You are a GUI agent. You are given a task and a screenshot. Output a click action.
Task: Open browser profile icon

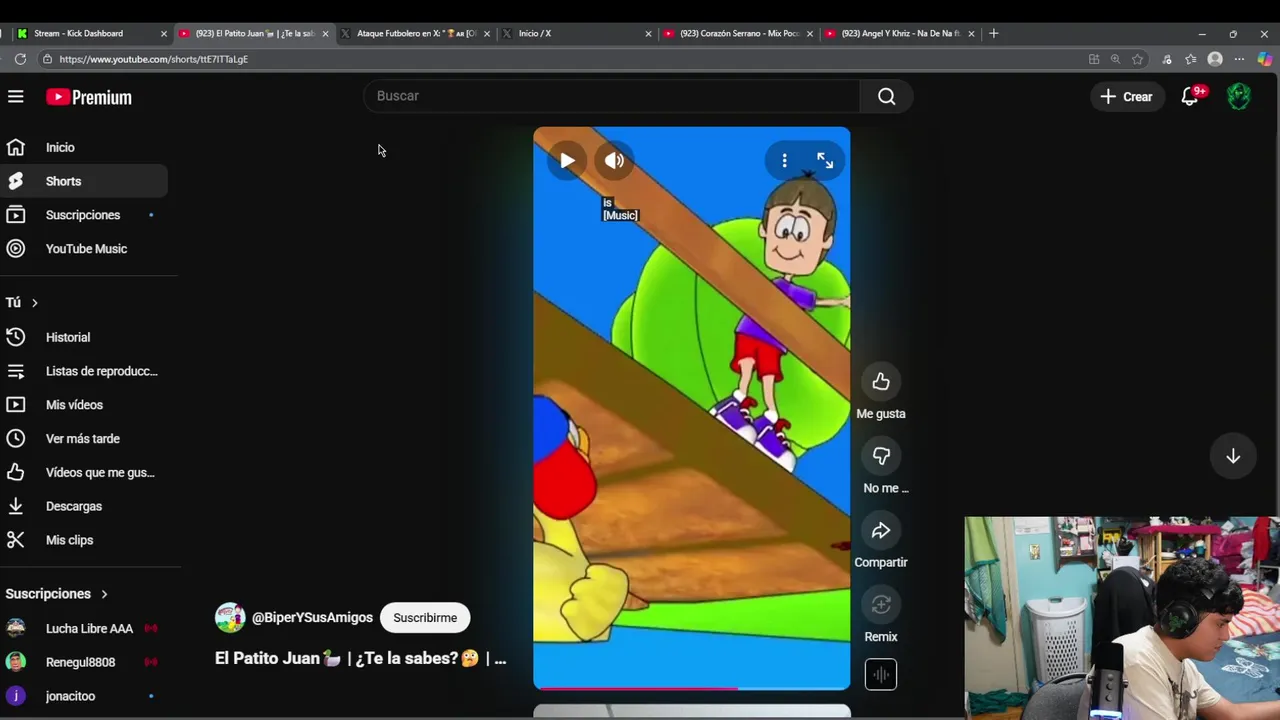tap(1215, 59)
